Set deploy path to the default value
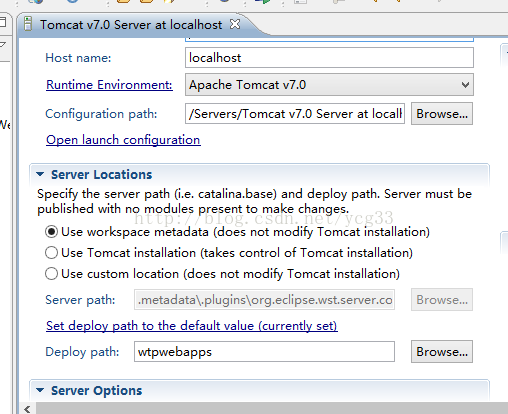This screenshot has width=508, height=414. [192, 326]
